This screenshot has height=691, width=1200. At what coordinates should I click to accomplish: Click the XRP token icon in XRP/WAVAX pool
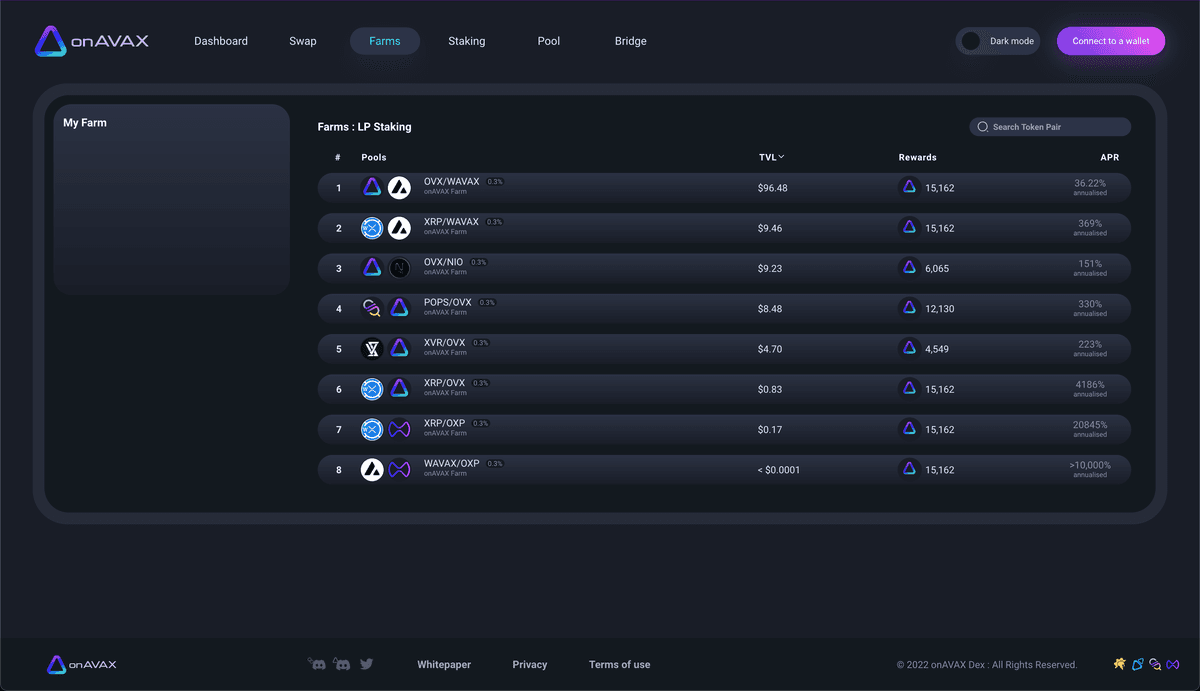[x=372, y=228]
